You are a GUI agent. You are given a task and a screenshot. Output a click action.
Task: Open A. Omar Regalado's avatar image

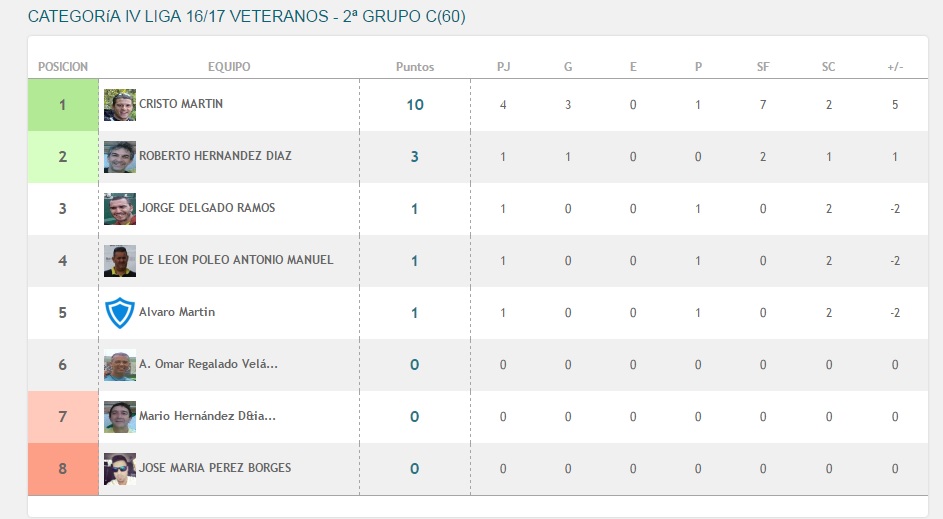[x=120, y=364]
